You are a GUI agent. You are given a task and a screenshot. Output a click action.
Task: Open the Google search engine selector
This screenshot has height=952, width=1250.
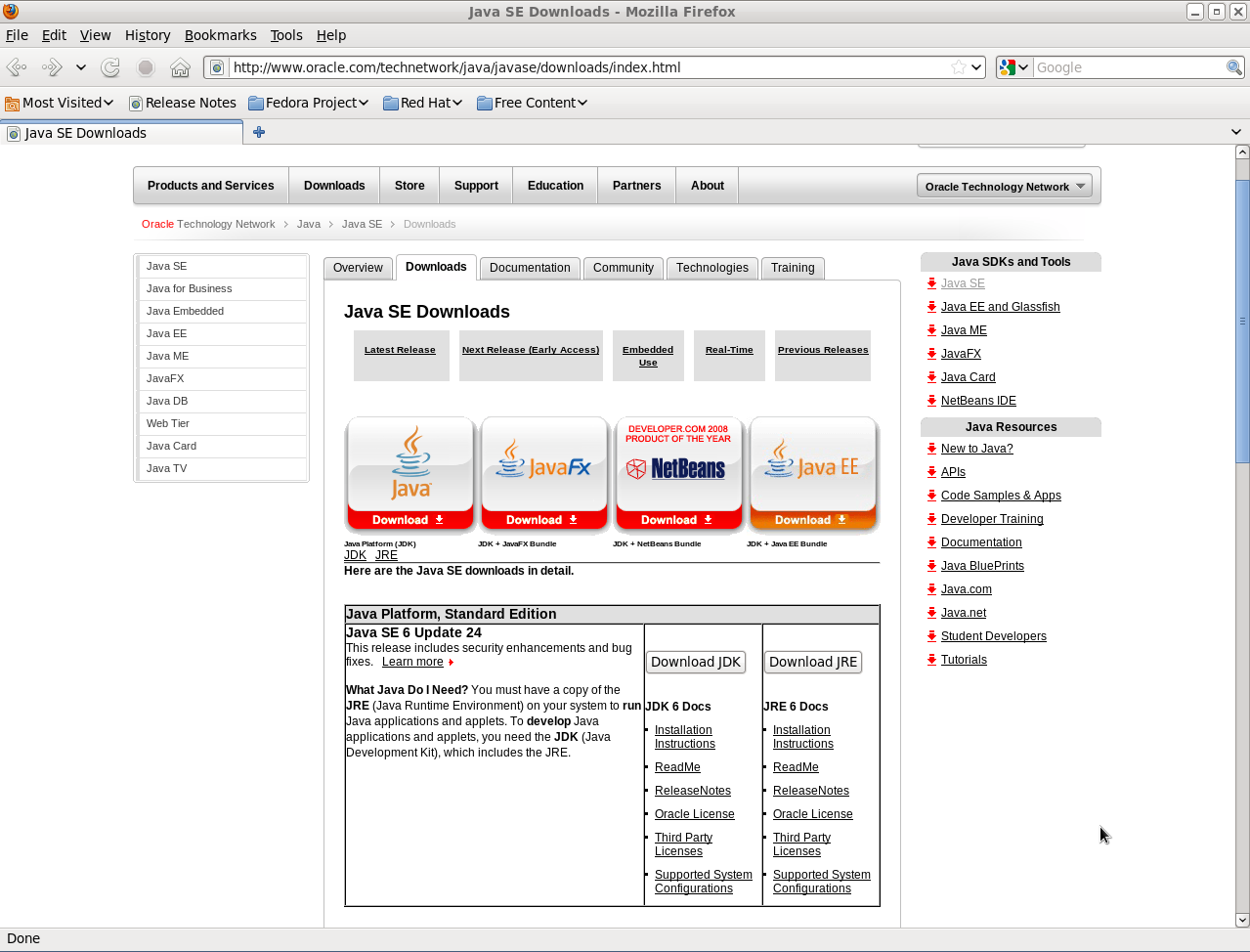click(x=1013, y=67)
